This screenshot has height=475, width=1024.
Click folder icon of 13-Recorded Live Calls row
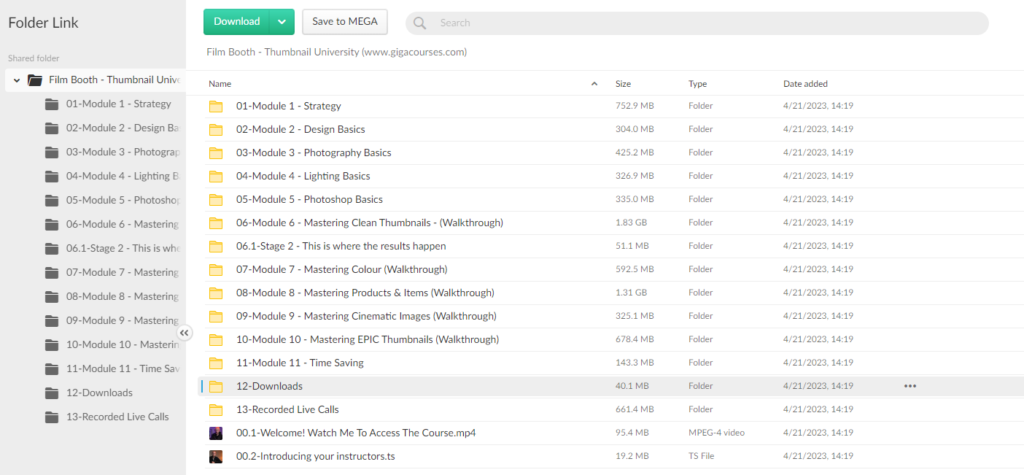(216, 410)
